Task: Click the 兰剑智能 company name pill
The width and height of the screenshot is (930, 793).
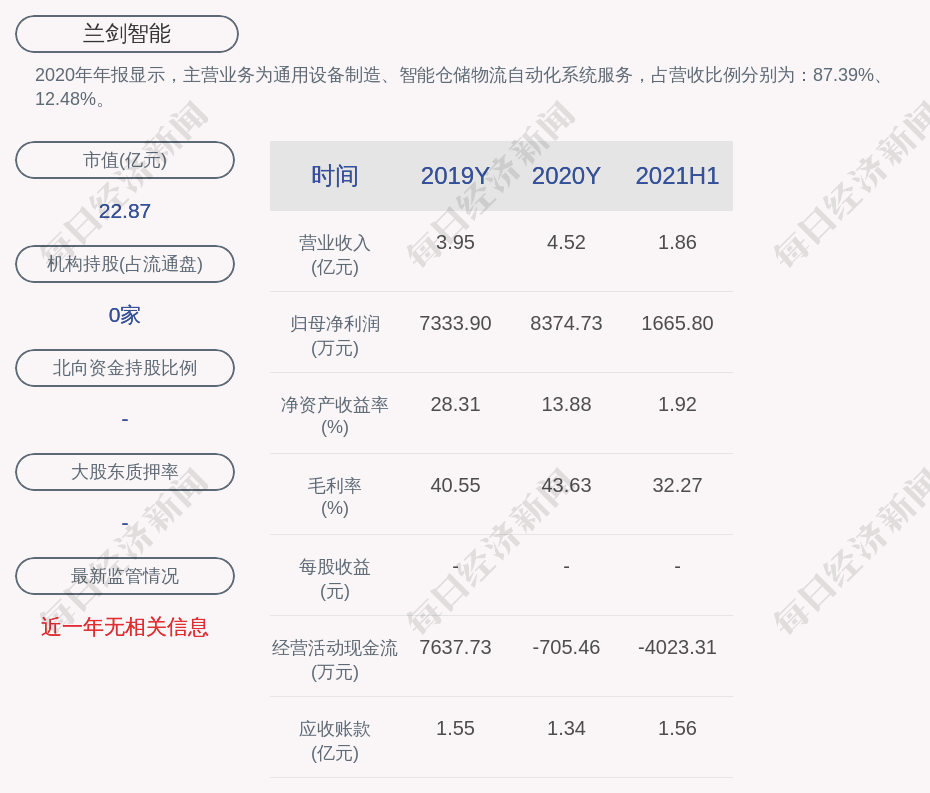Action: tap(127, 34)
